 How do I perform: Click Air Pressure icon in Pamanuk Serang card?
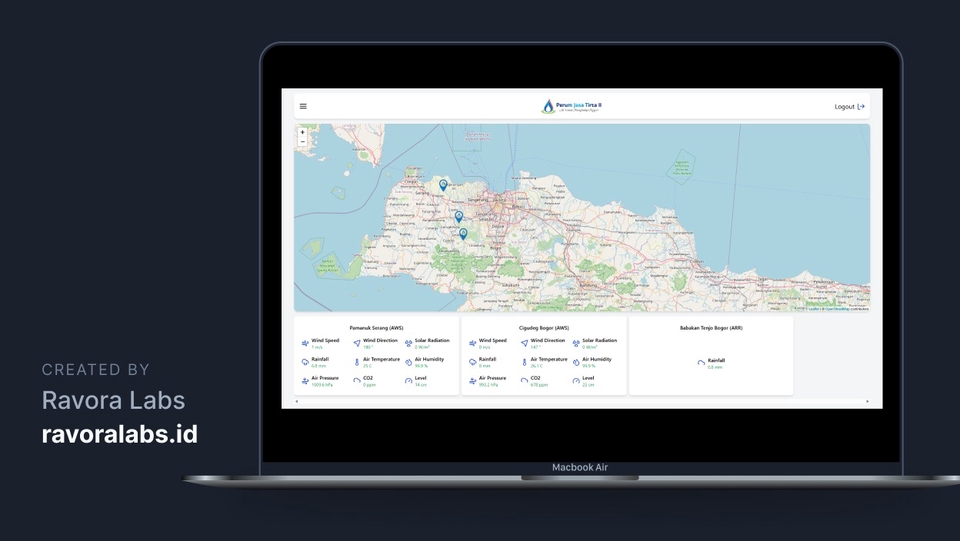305,381
